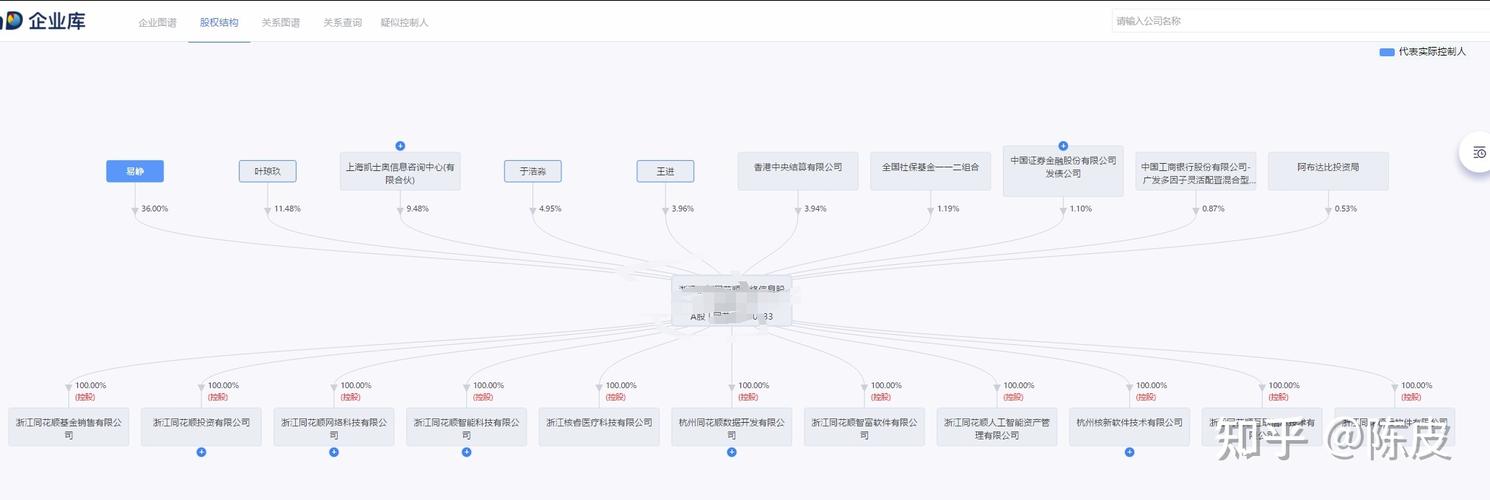Image resolution: width=1490 pixels, height=500 pixels.
Task: Open subsidiary 杭州同花顺数据开发有限公司
Action: 732,427
